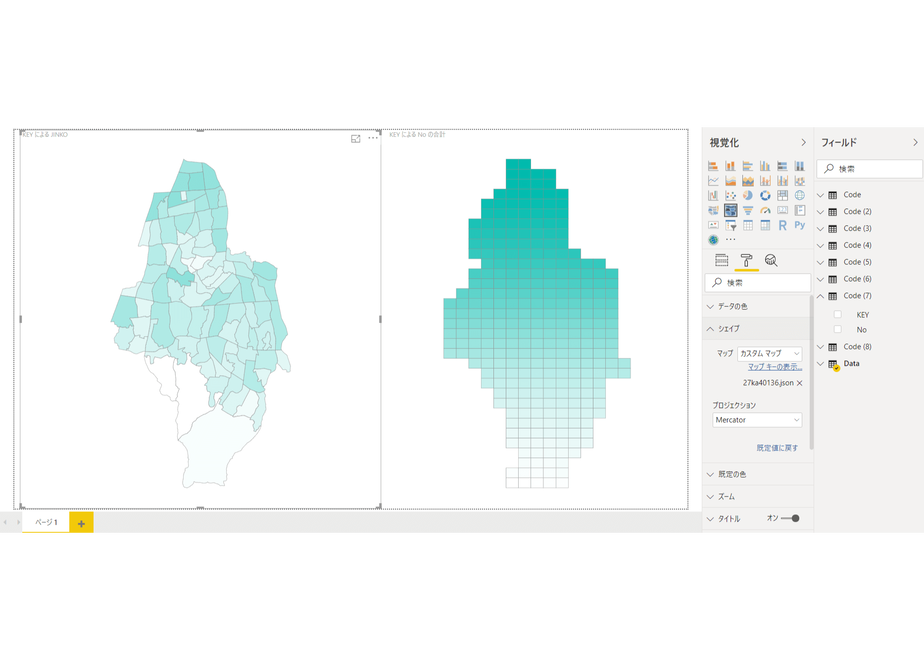This screenshot has width=924, height=660.
Task: Expand the Code (2) table
Action: (820, 212)
